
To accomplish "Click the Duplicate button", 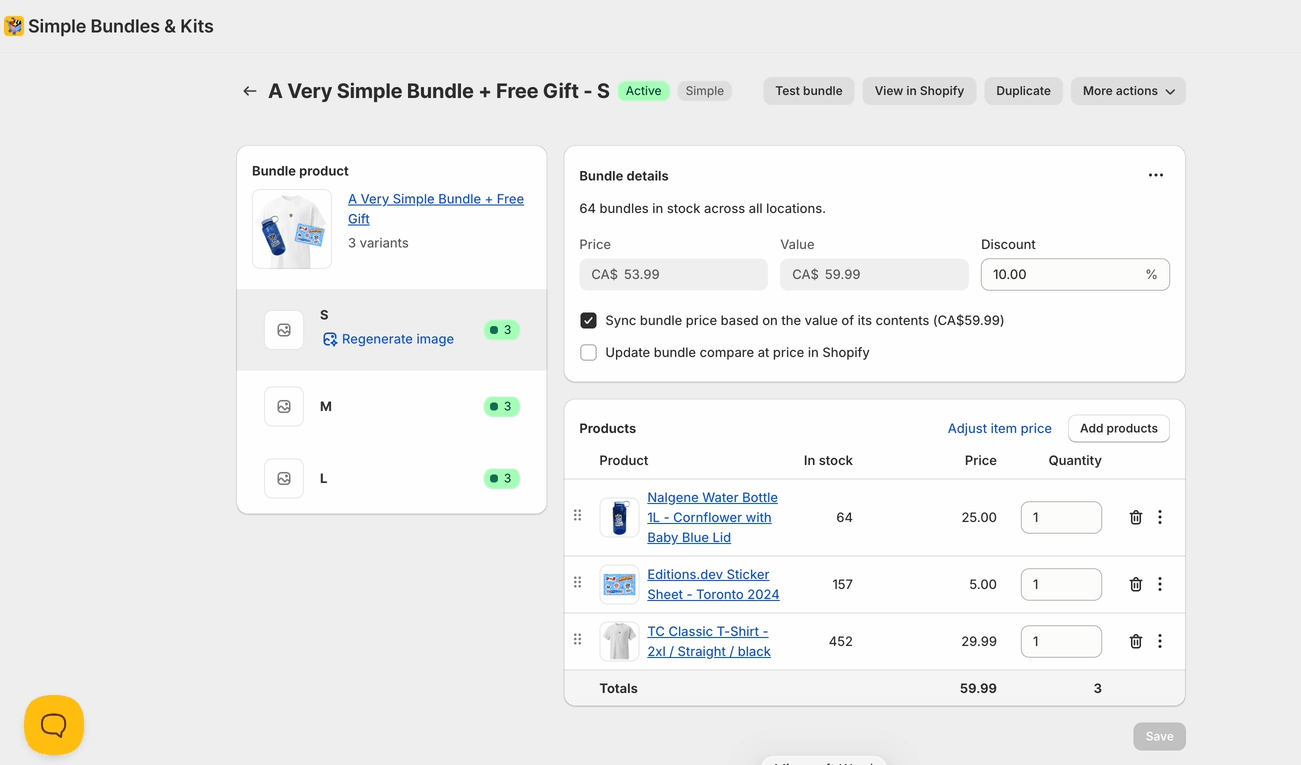I will pos(1023,91).
